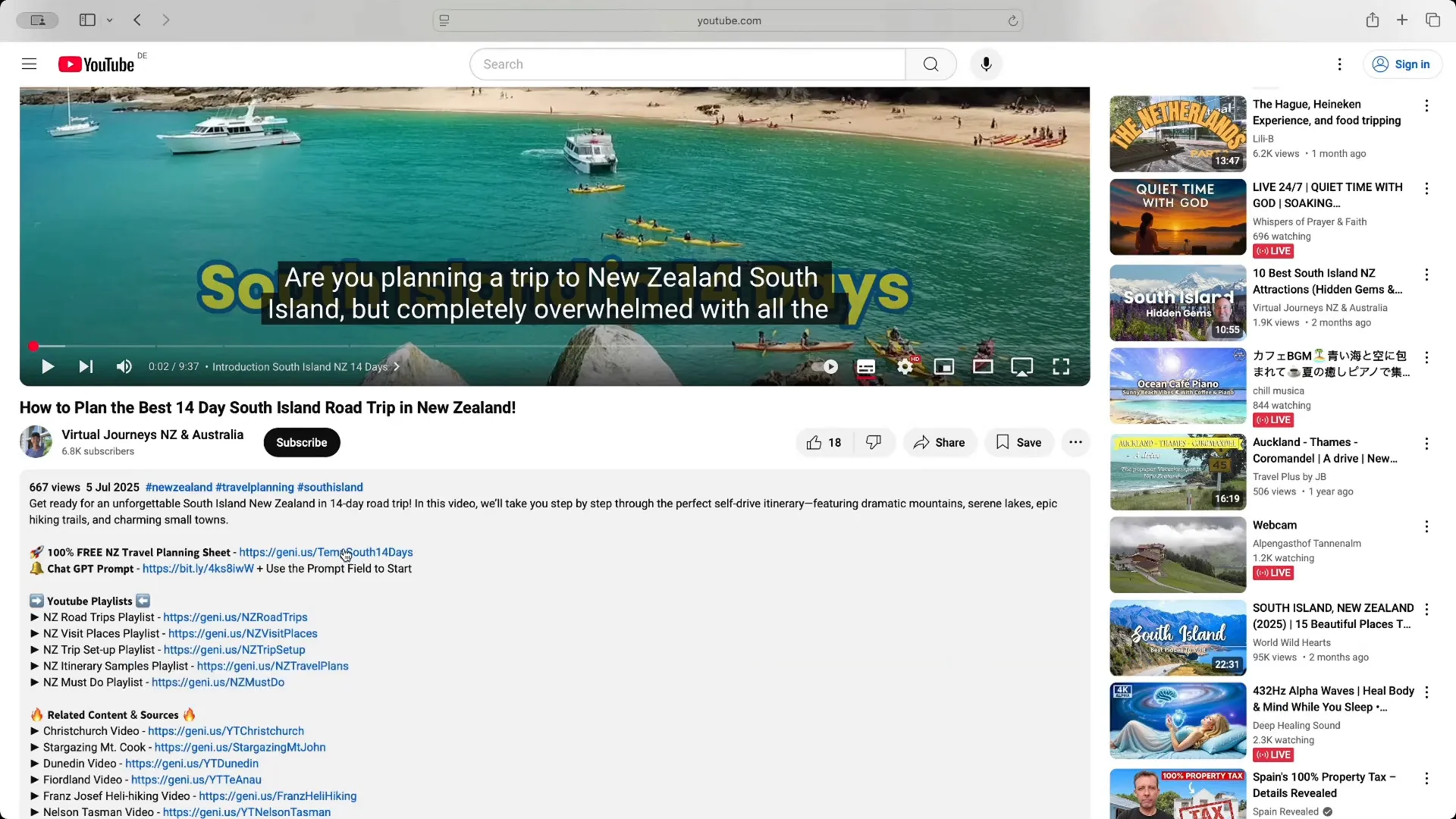Click the Safari address bar showing youtube.com
This screenshot has width=1456, height=819.
(x=728, y=20)
